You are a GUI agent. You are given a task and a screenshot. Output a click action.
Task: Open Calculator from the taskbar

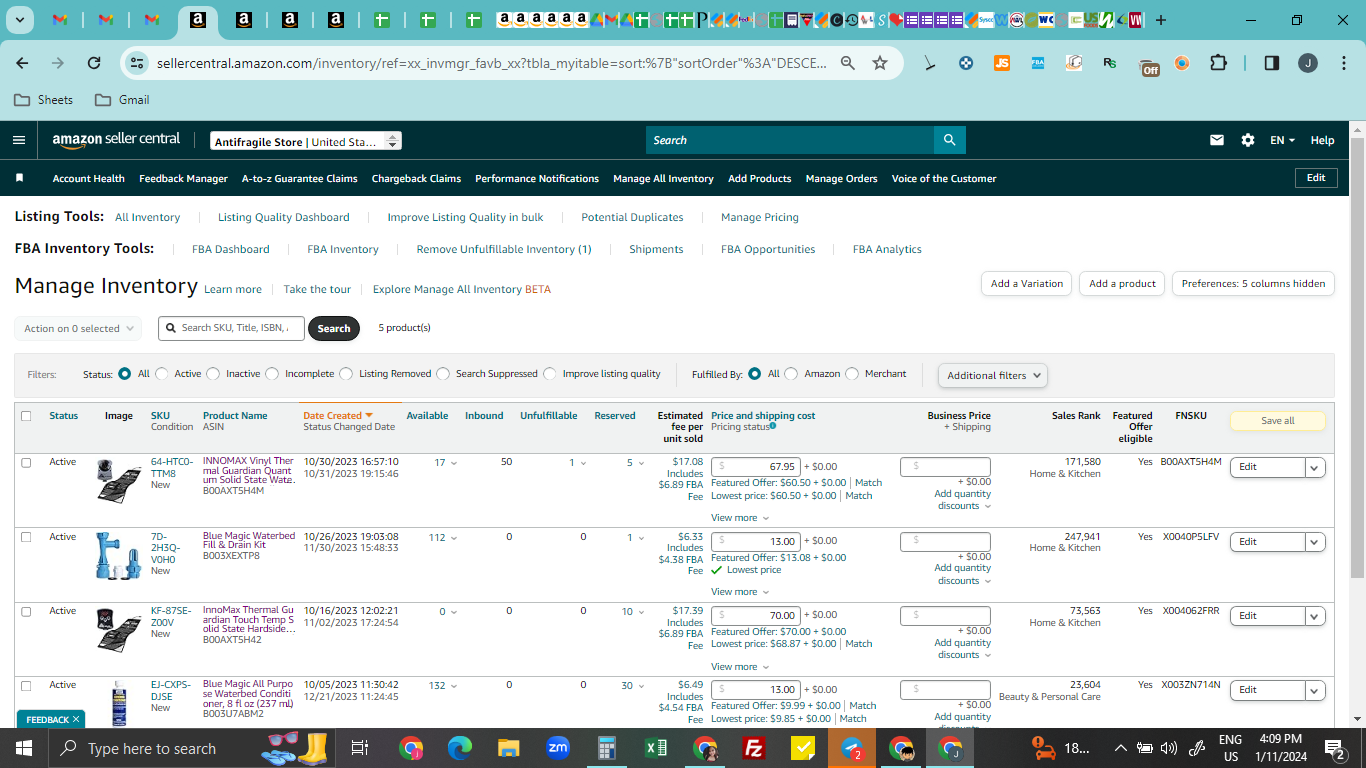[607, 748]
